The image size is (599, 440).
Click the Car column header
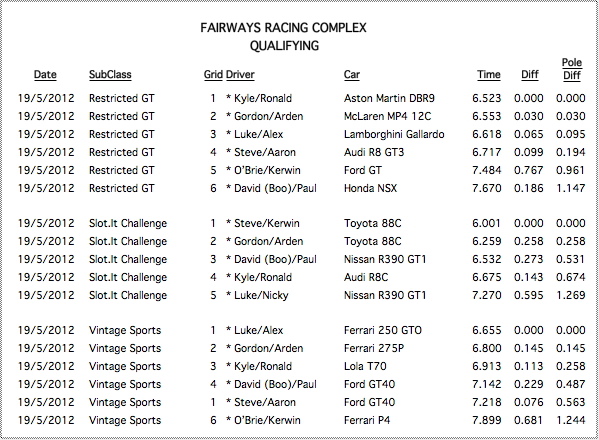tap(351, 74)
